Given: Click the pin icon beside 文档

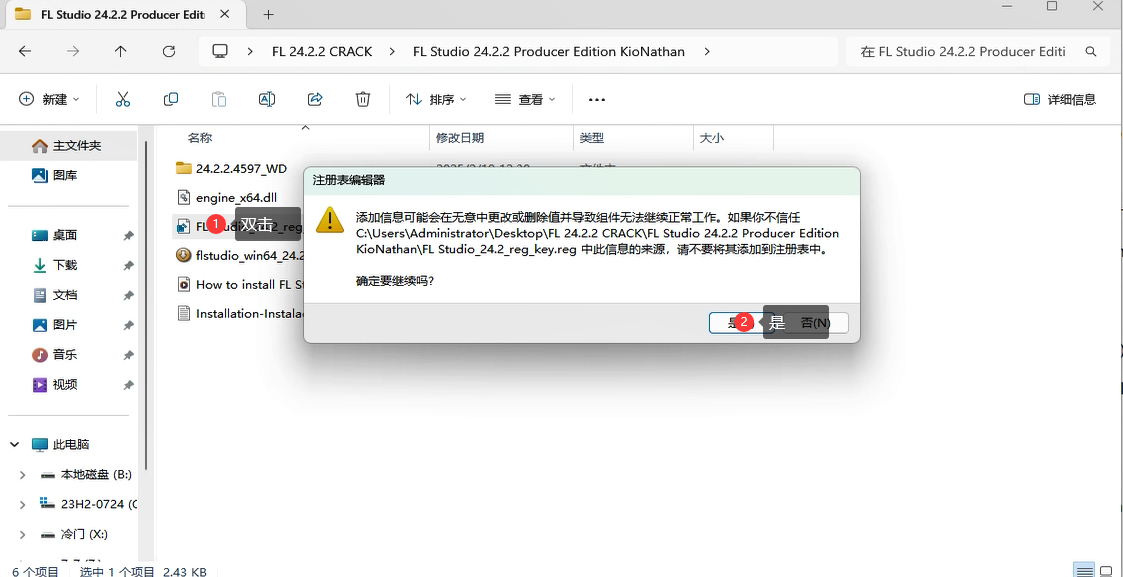Looking at the screenshot, I should (x=128, y=296).
